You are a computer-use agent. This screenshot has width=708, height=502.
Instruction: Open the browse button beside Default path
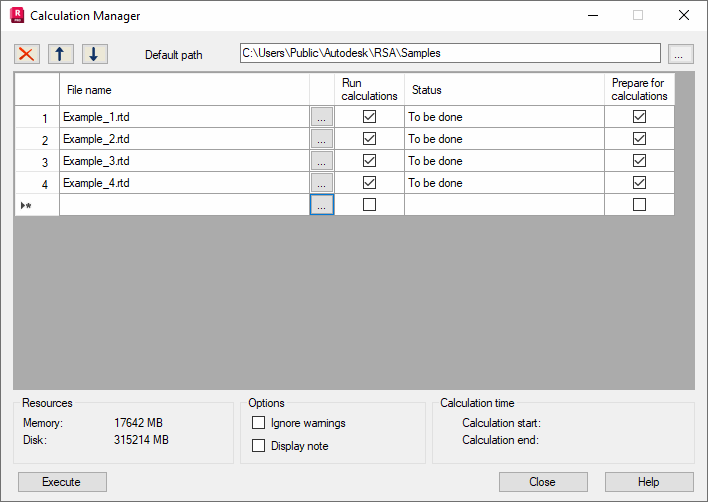(680, 54)
